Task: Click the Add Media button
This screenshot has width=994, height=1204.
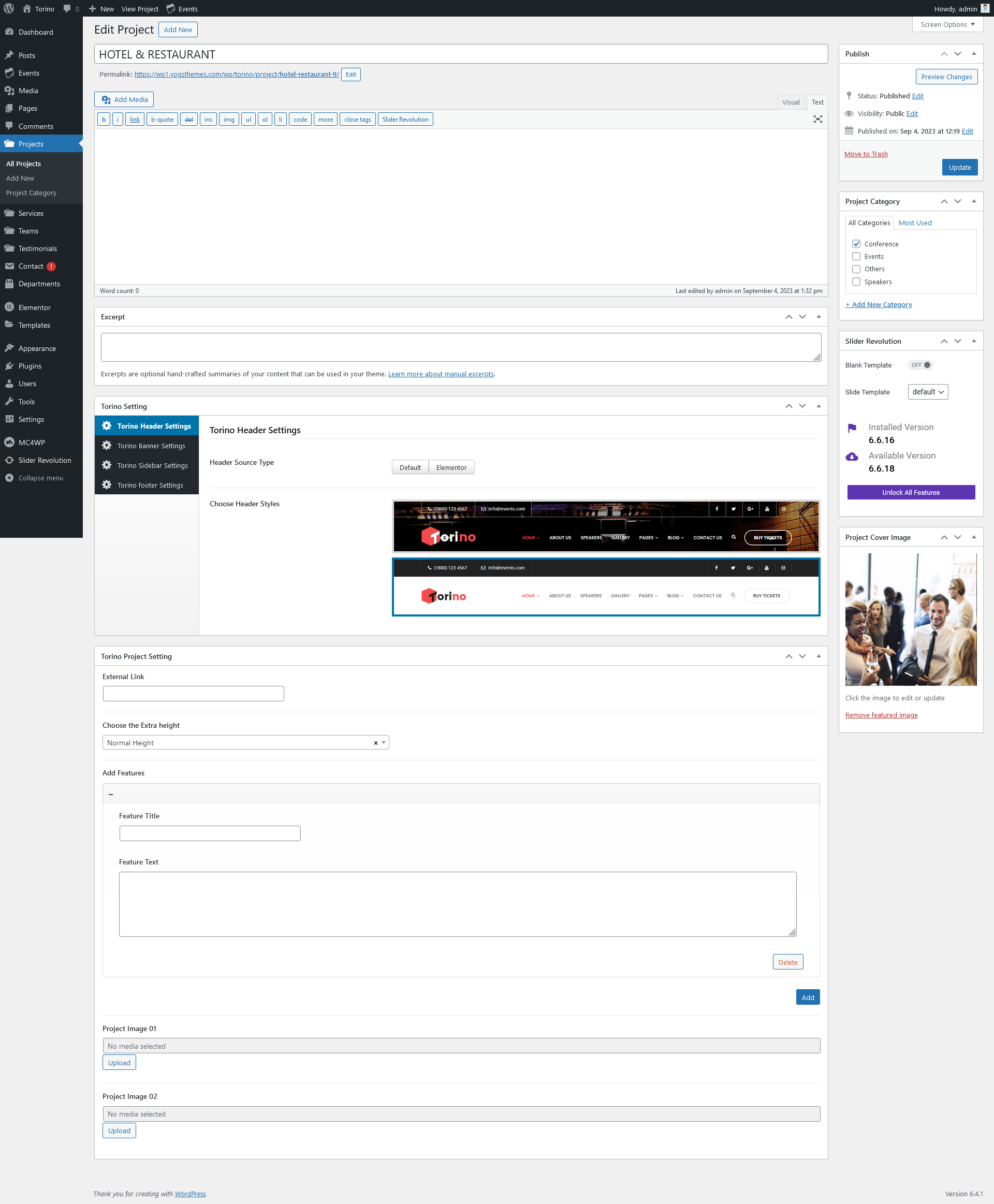Action: (x=124, y=99)
